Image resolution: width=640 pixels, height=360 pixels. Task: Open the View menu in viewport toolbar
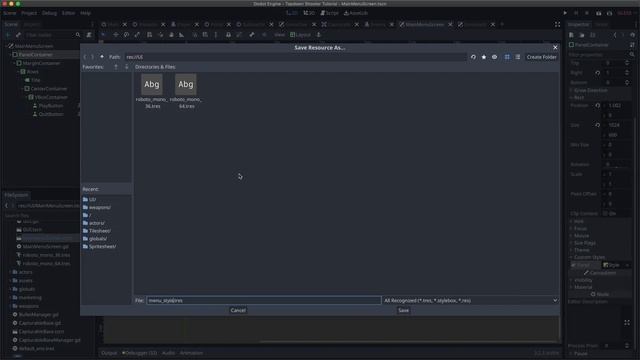(x=279, y=35)
